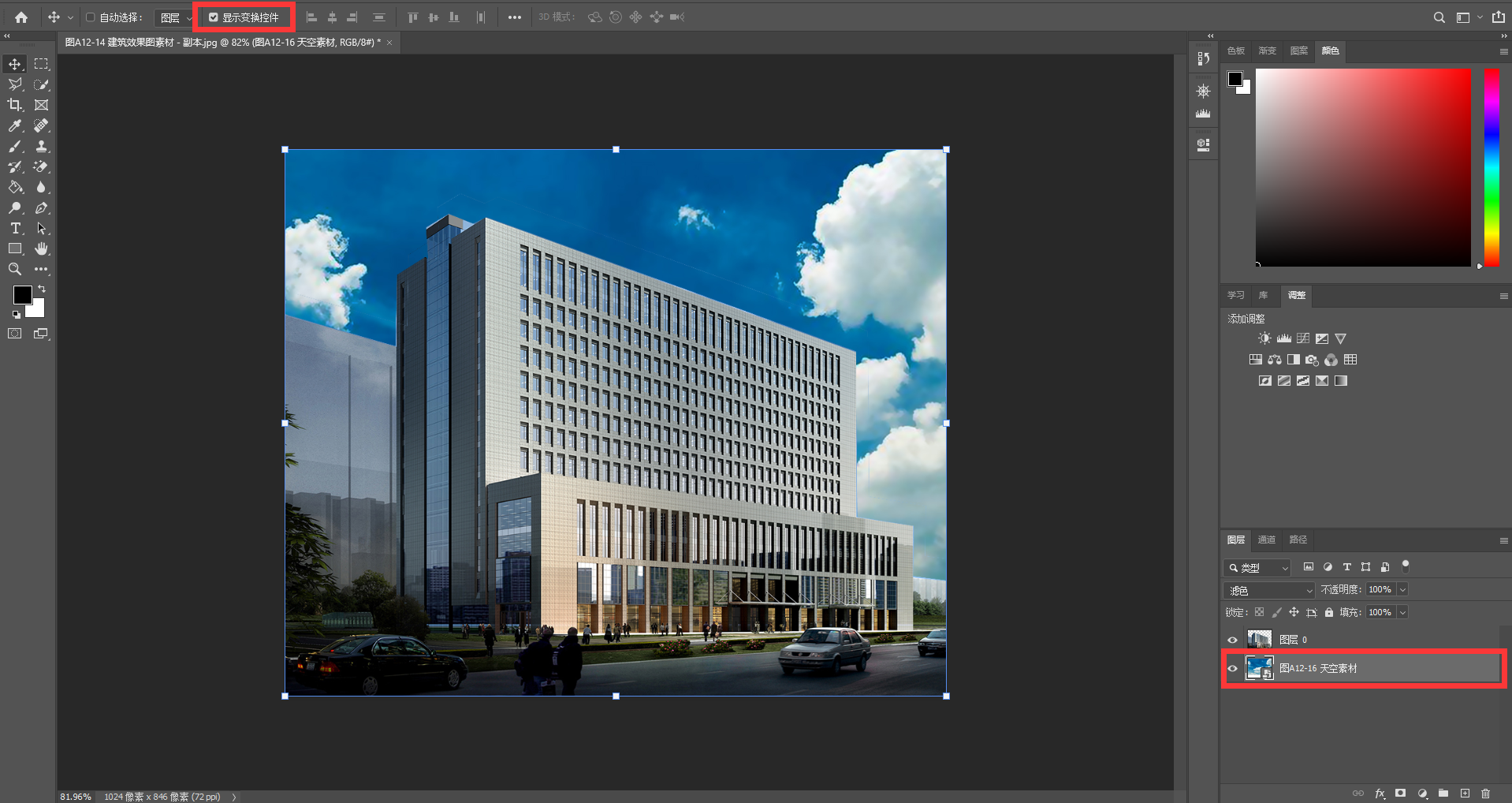The height and width of the screenshot is (803, 1512).
Task: Open the Adjustments panel menu
Action: pos(1503,296)
